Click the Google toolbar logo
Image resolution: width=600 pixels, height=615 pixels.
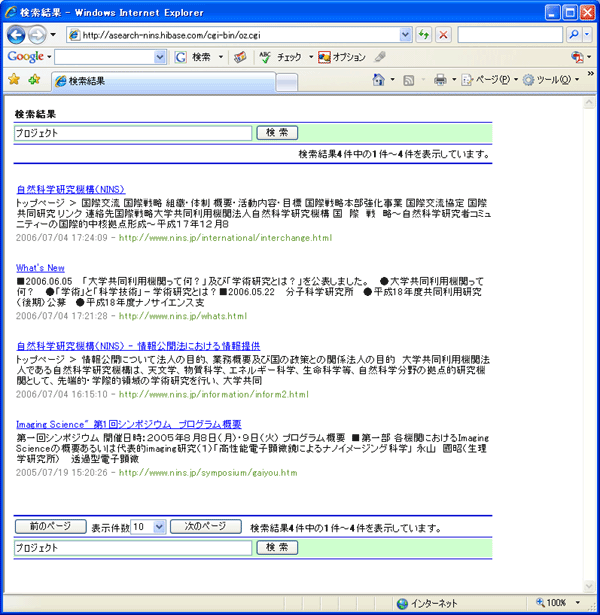(25, 57)
